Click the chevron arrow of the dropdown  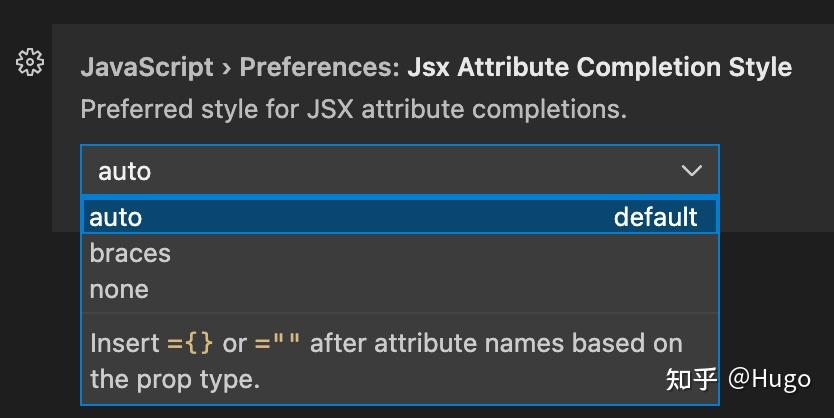coord(691,171)
